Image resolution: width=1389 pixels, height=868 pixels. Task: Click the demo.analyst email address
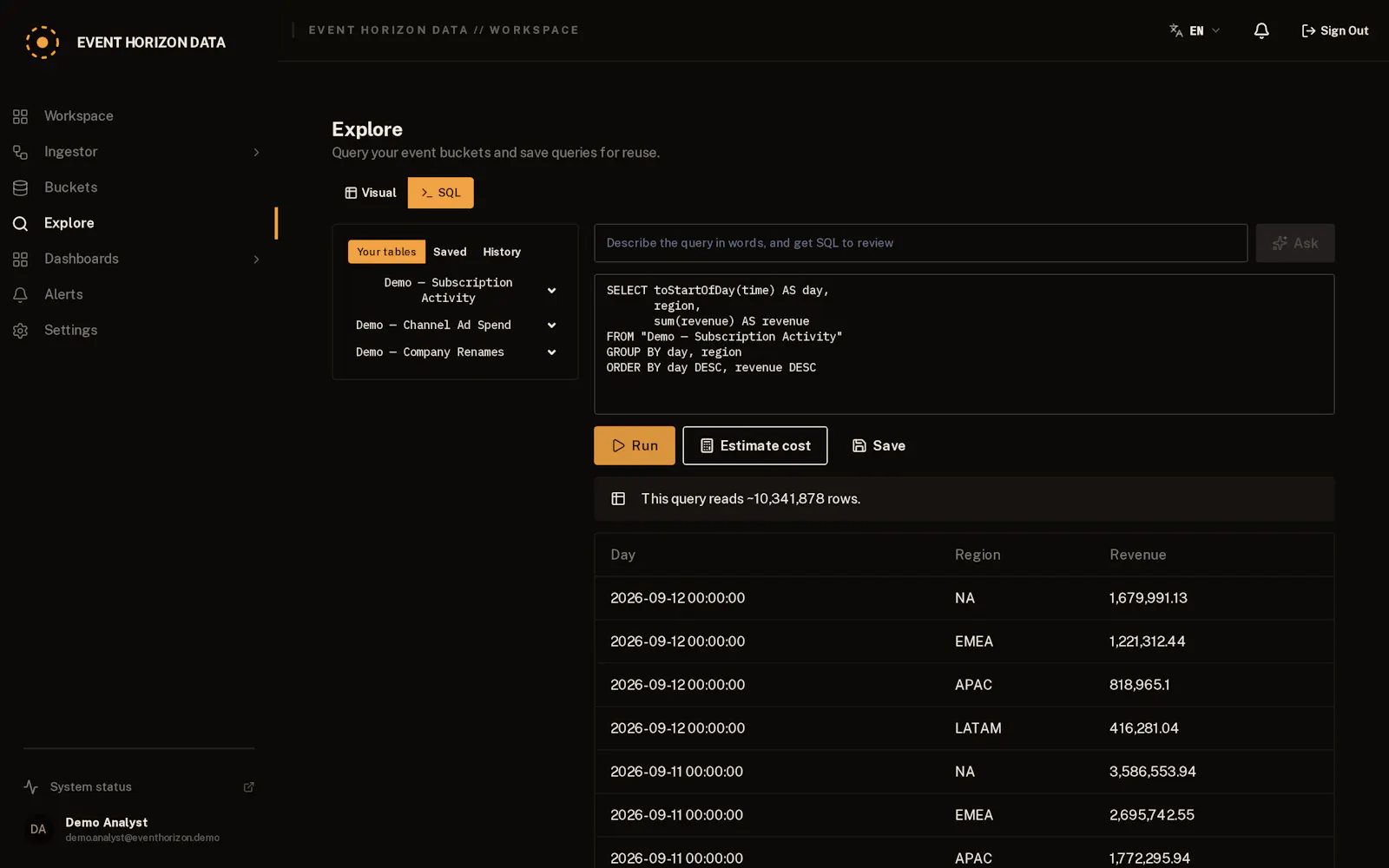(142, 838)
